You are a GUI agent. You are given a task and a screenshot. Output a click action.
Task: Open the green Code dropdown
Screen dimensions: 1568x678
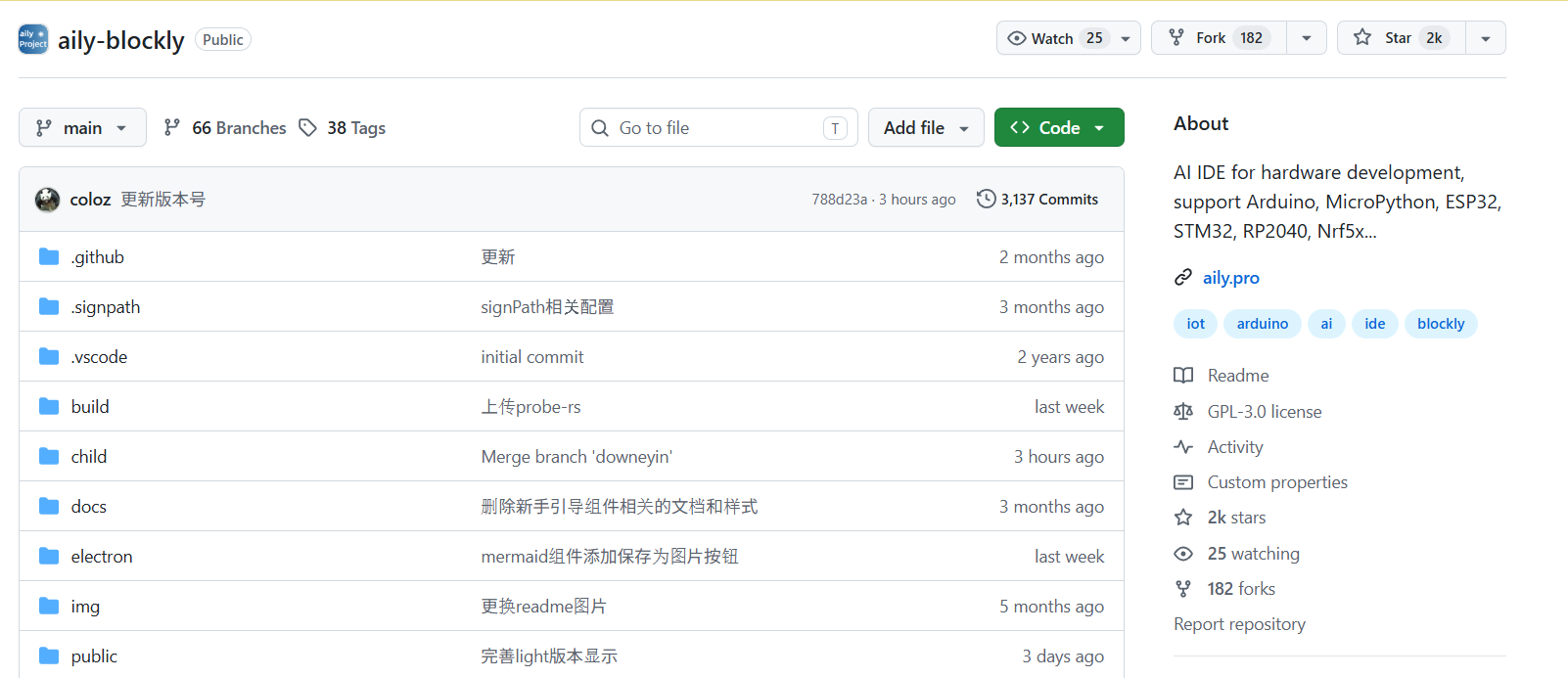click(x=1059, y=127)
